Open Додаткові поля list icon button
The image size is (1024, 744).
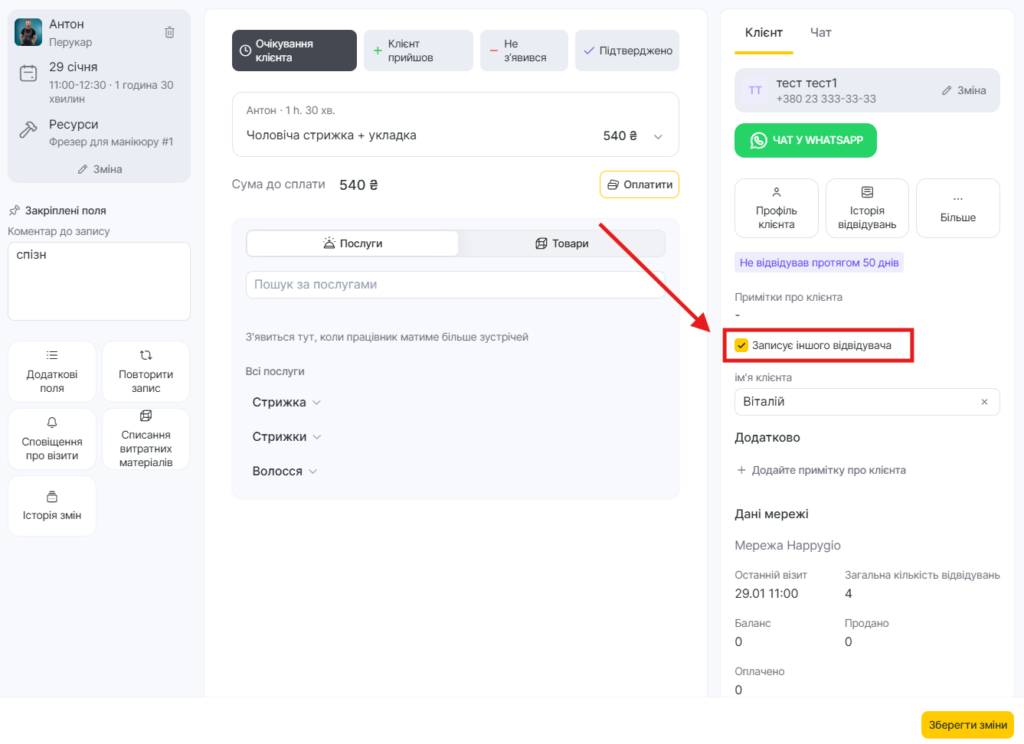52,371
